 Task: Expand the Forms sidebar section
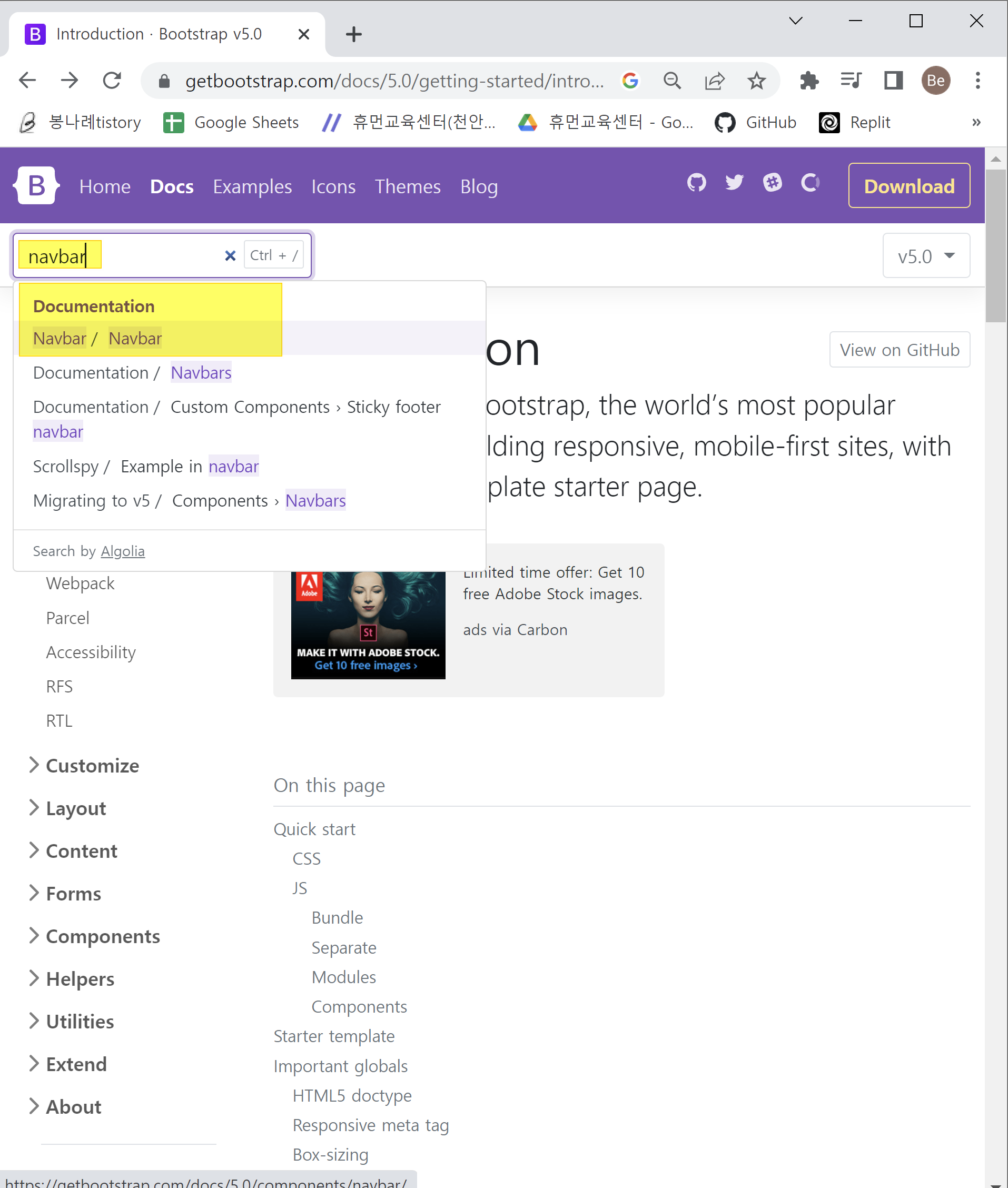[66, 894]
